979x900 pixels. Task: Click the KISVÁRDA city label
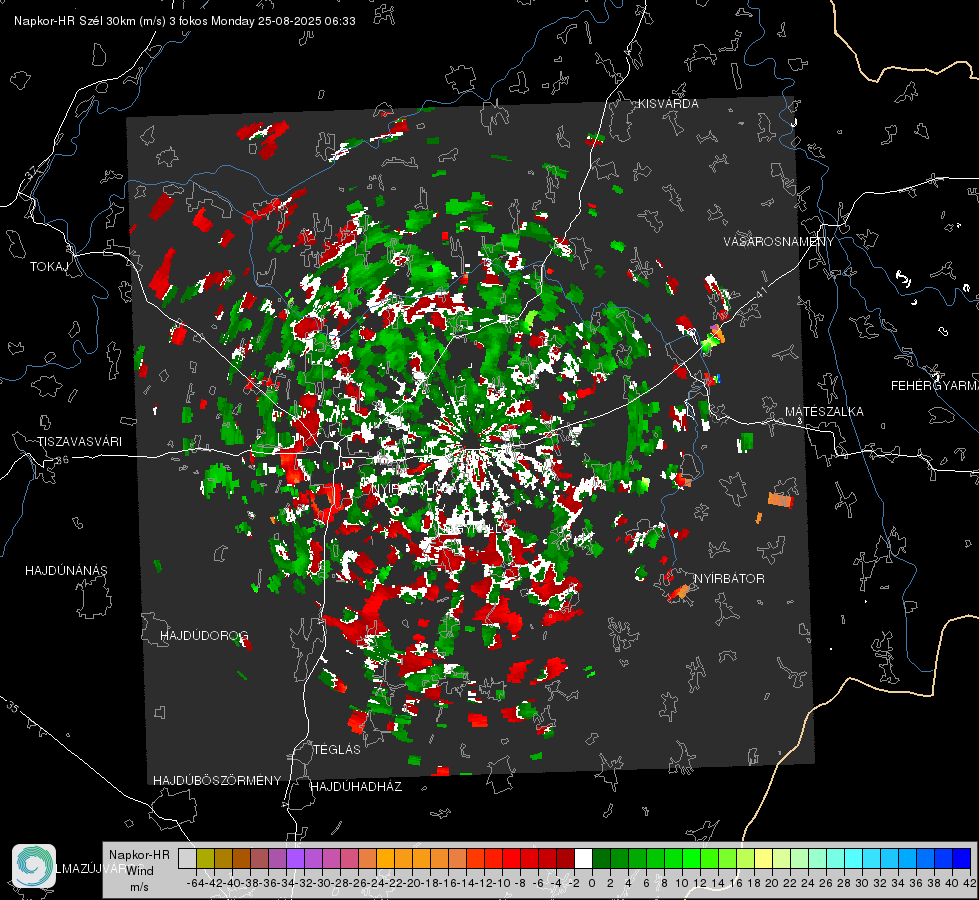coord(668,104)
